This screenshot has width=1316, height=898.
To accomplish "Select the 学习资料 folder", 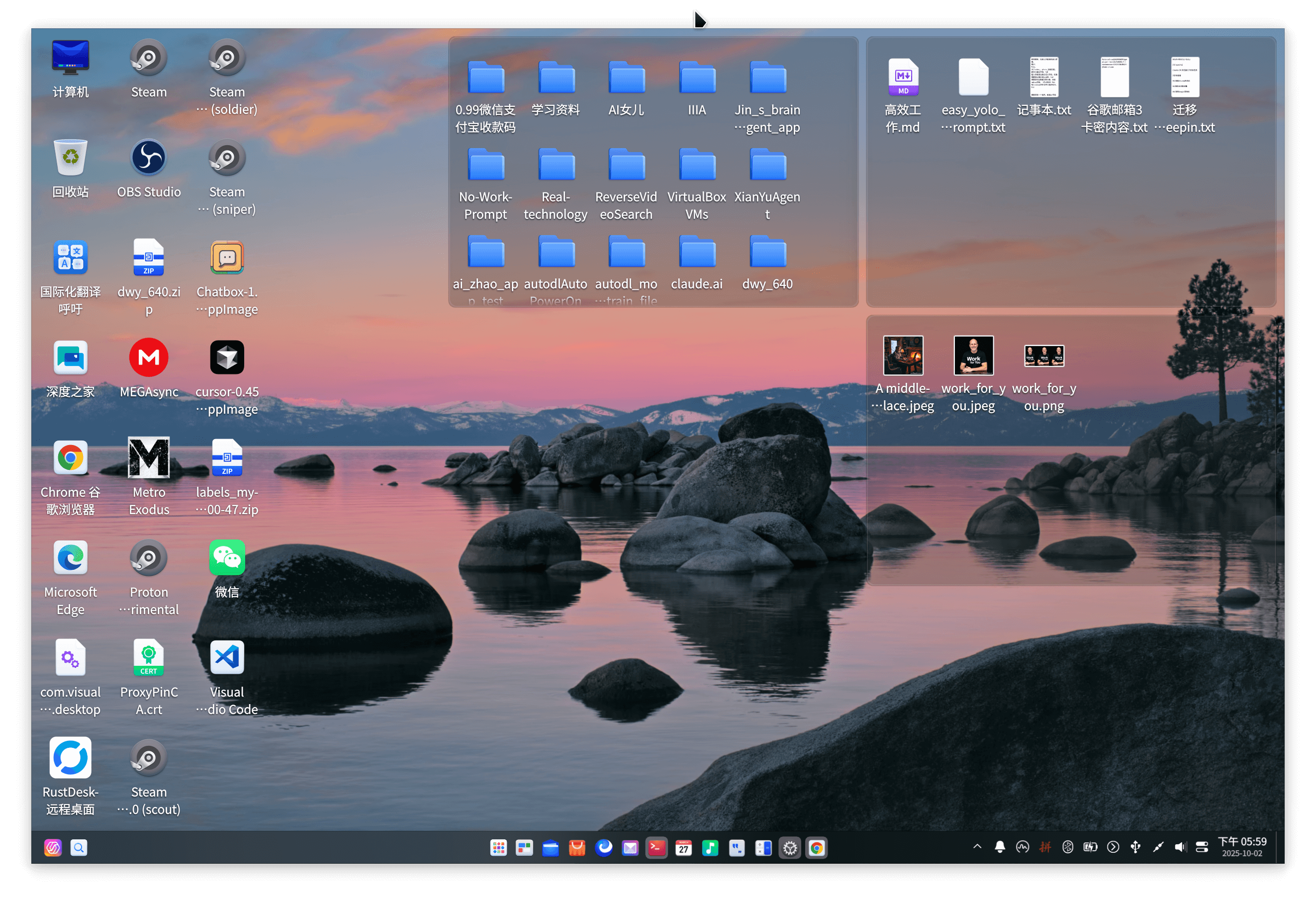I will 557,78.
